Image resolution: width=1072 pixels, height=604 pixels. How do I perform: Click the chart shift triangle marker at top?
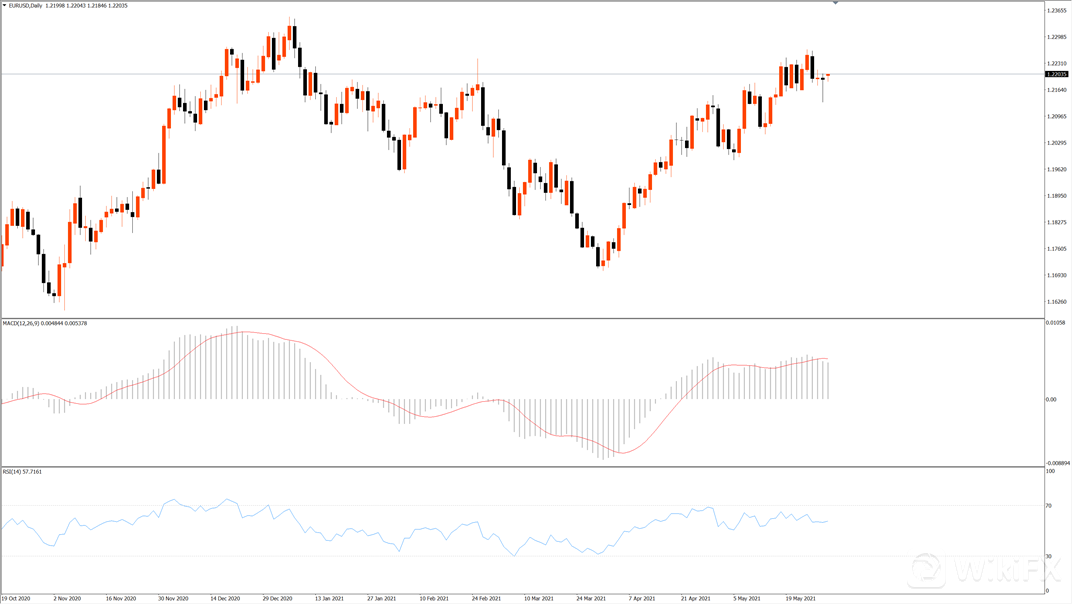(835, 4)
